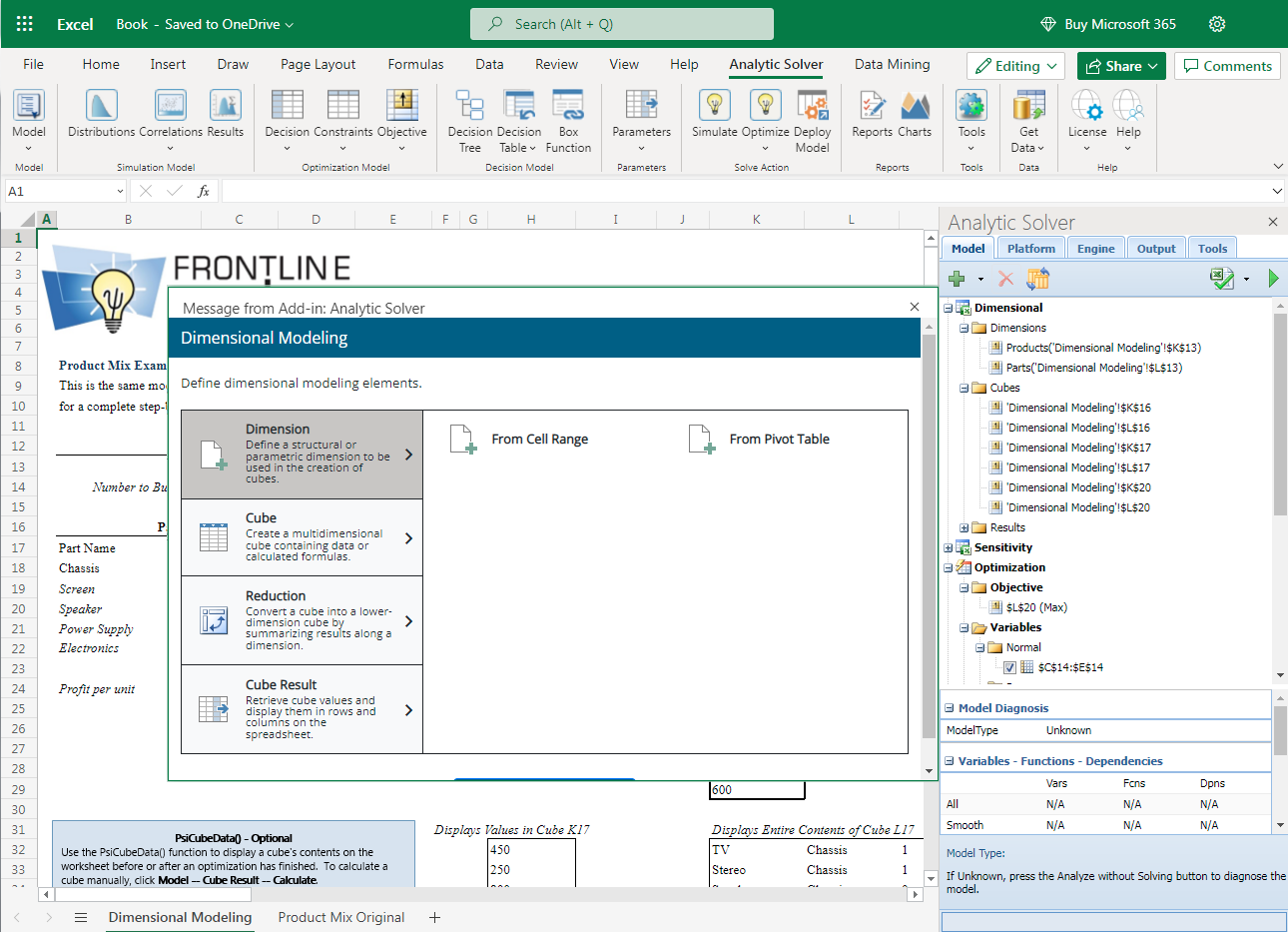The height and width of the screenshot is (932, 1288).
Task: Uncheck the $C$14:$E$14 variable checkbox
Action: 1009,667
